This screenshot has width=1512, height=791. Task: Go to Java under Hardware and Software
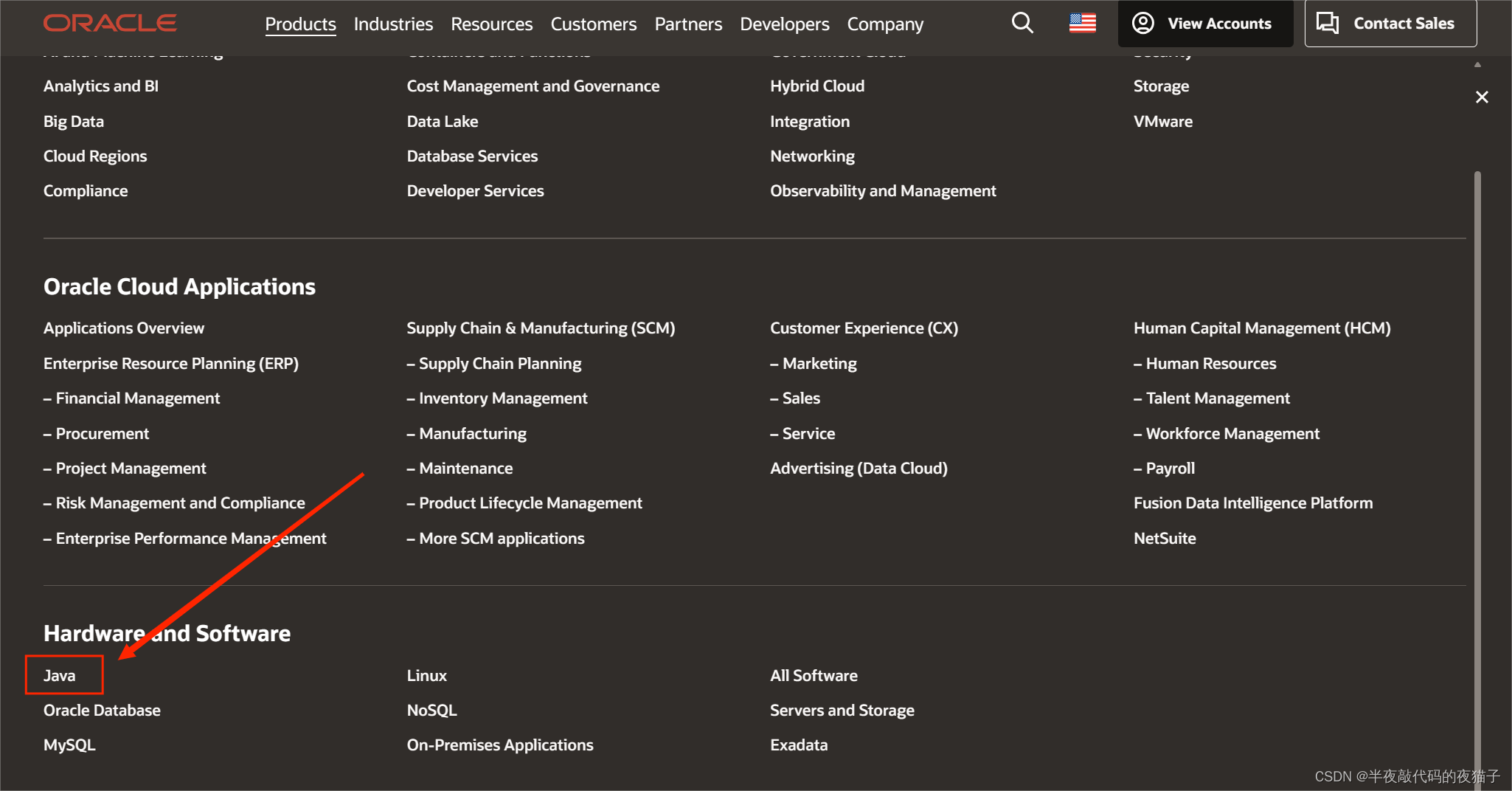60,675
